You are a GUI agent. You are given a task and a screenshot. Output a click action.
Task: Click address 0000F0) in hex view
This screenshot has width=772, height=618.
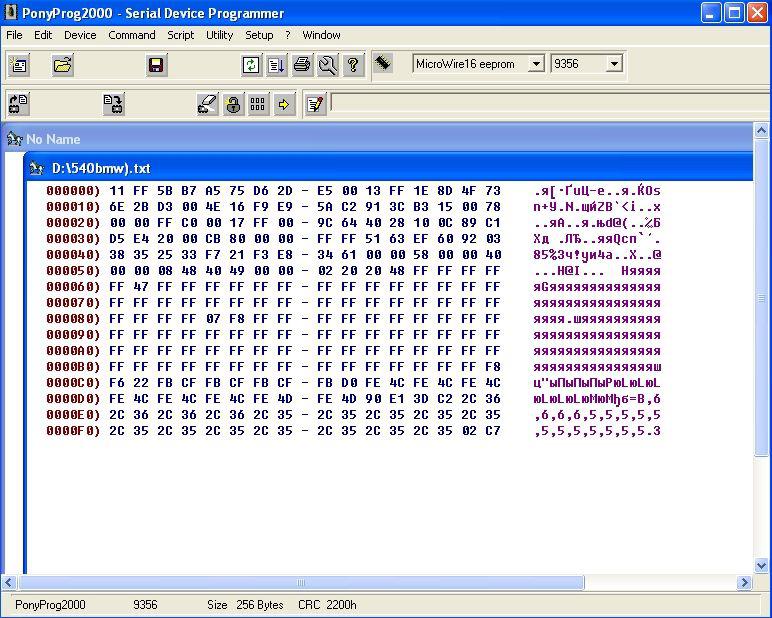[73, 431]
